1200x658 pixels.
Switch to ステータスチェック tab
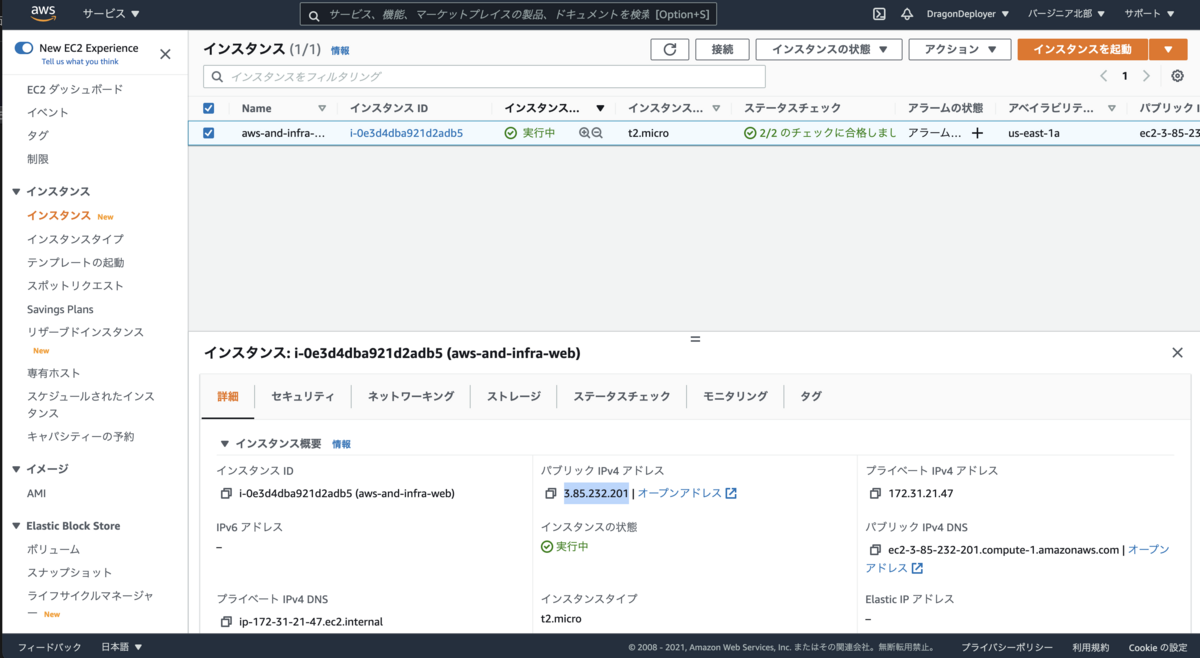622,396
